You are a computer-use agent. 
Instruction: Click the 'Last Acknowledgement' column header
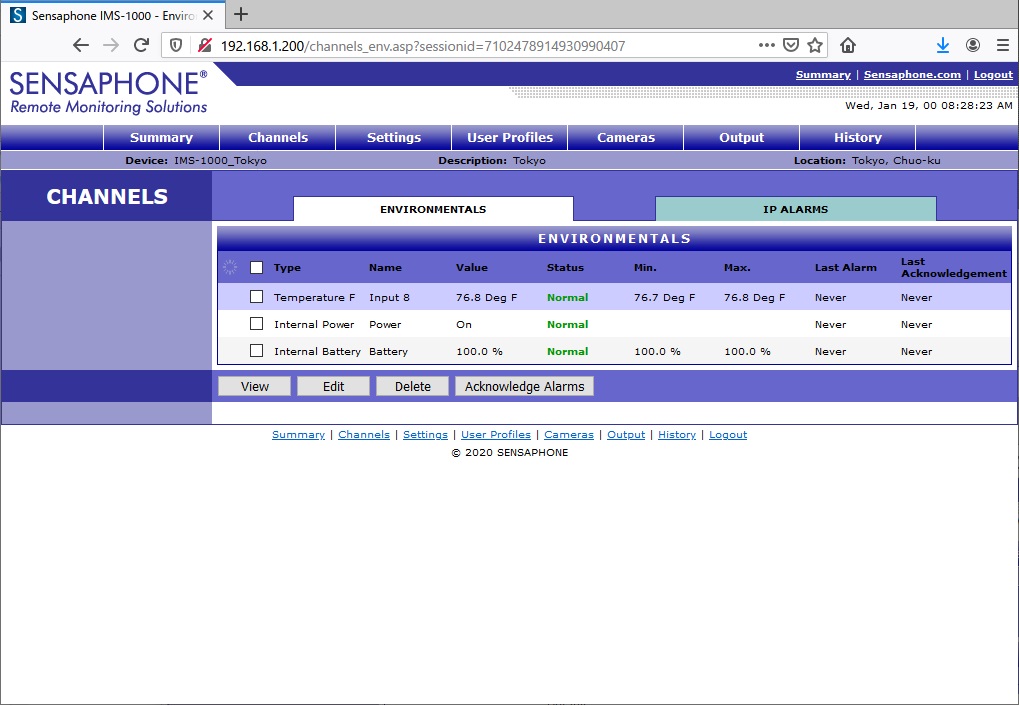[953, 267]
